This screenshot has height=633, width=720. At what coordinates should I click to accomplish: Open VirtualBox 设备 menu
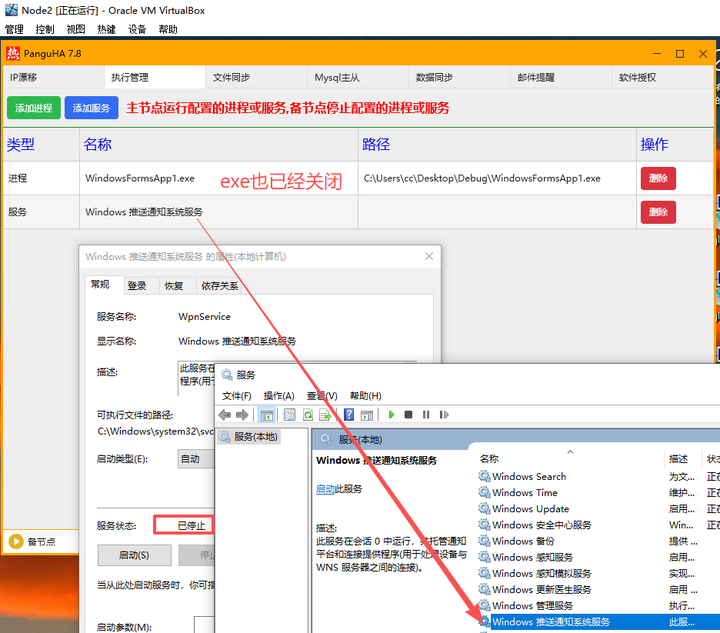(137, 29)
